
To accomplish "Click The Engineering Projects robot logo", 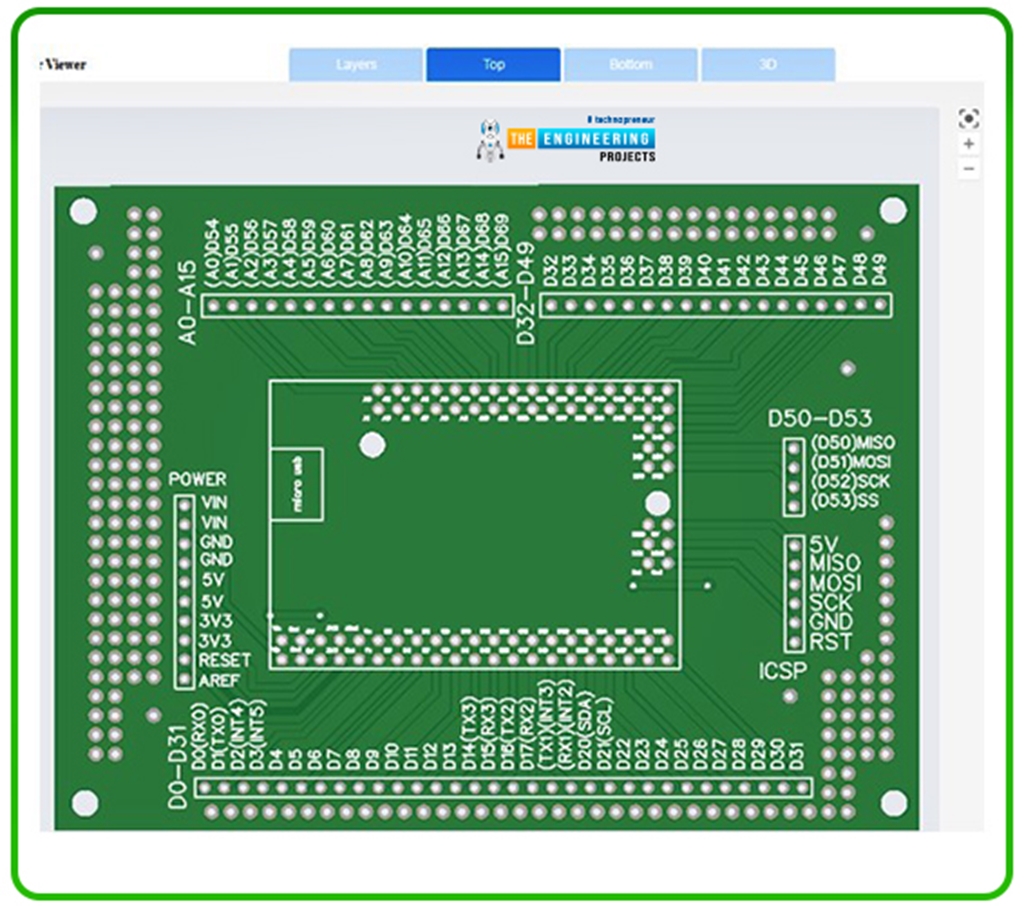I will point(491,137).
